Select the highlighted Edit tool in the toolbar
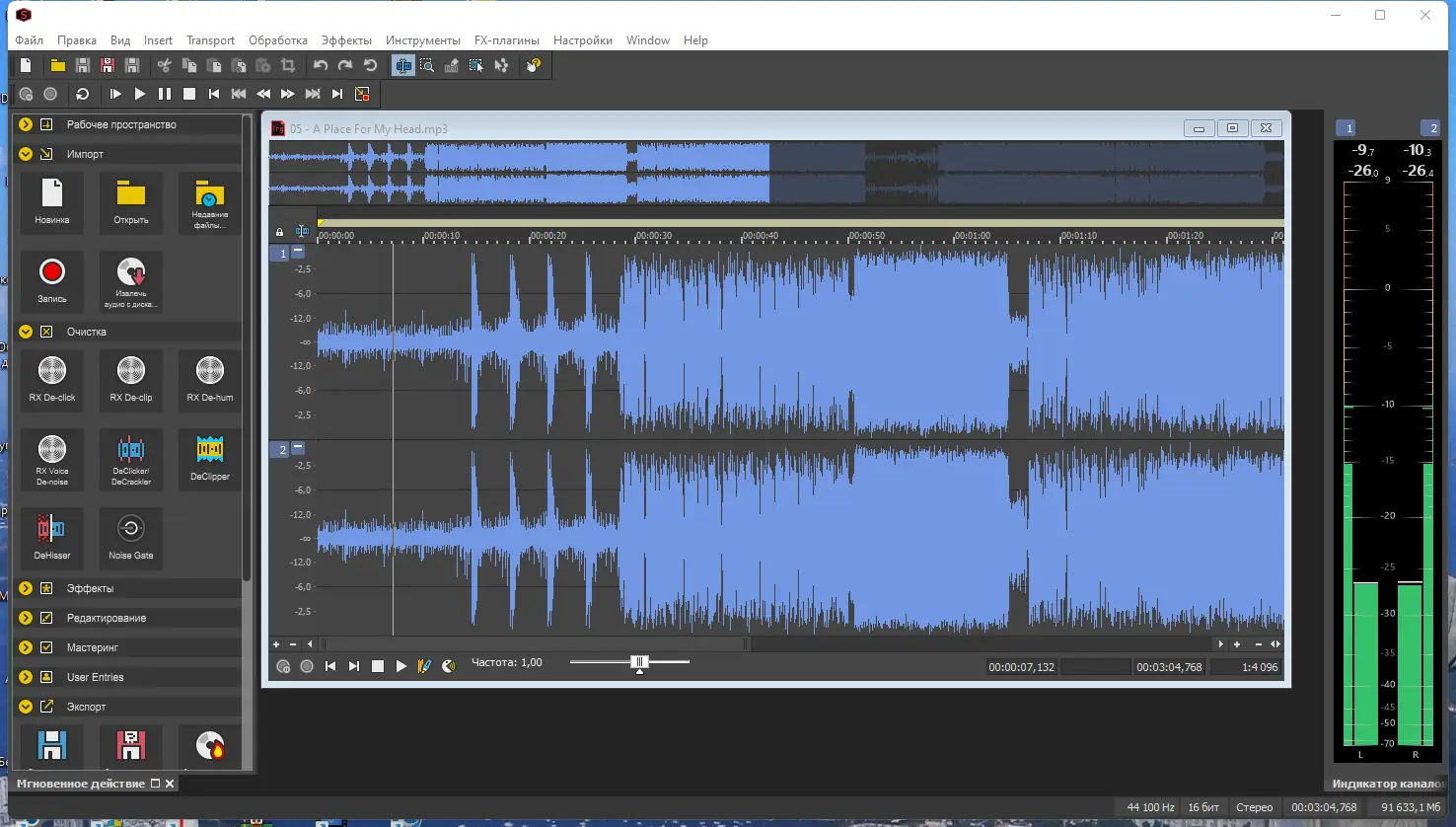 tap(402, 65)
